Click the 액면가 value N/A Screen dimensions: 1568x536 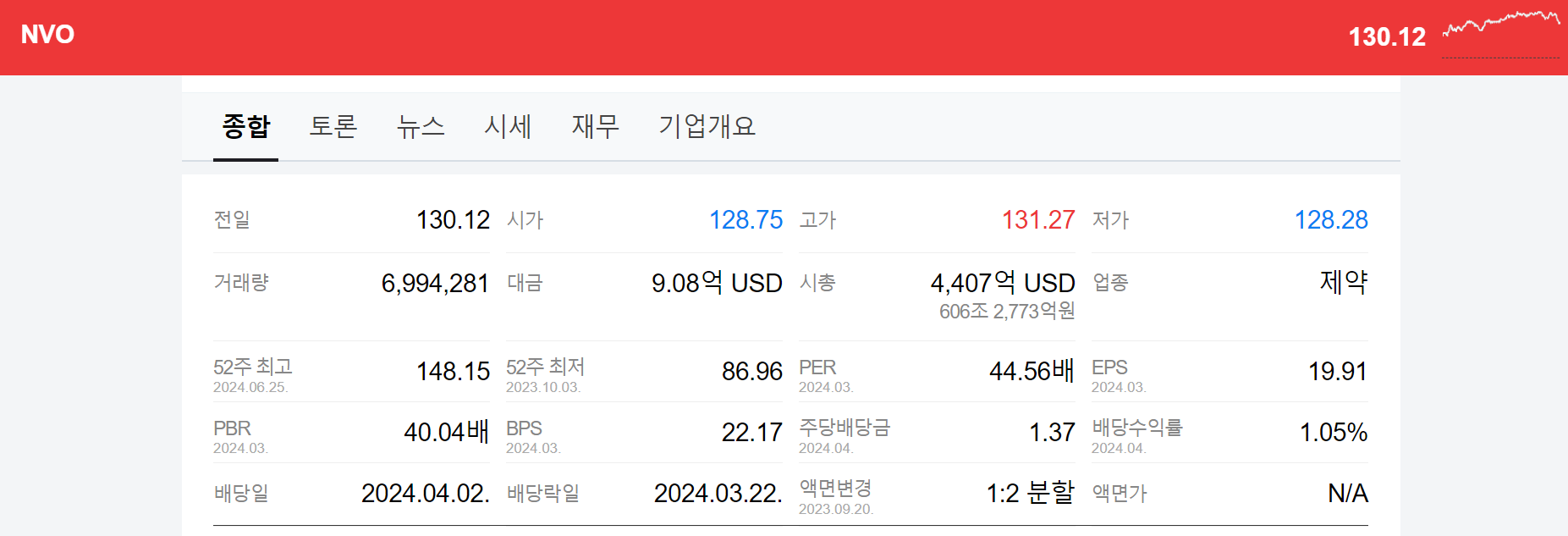pos(1348,493)
